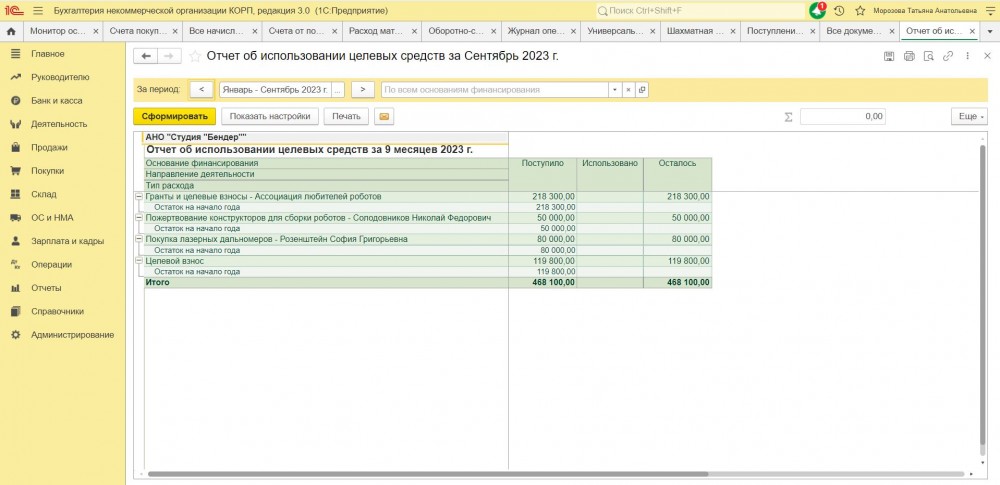Send report by email envelope icon

click(x=384, y=116)
